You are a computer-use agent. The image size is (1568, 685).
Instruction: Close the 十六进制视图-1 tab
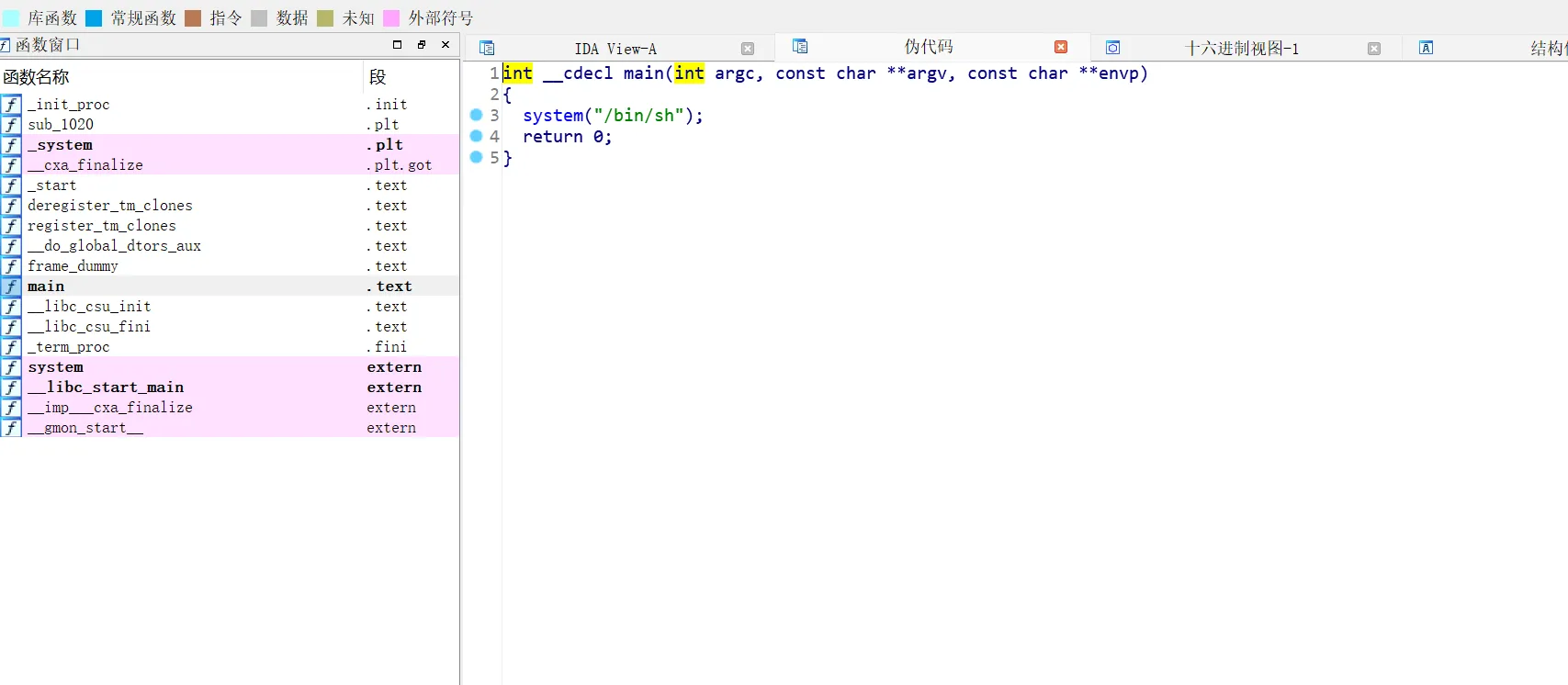point(1374,49)
